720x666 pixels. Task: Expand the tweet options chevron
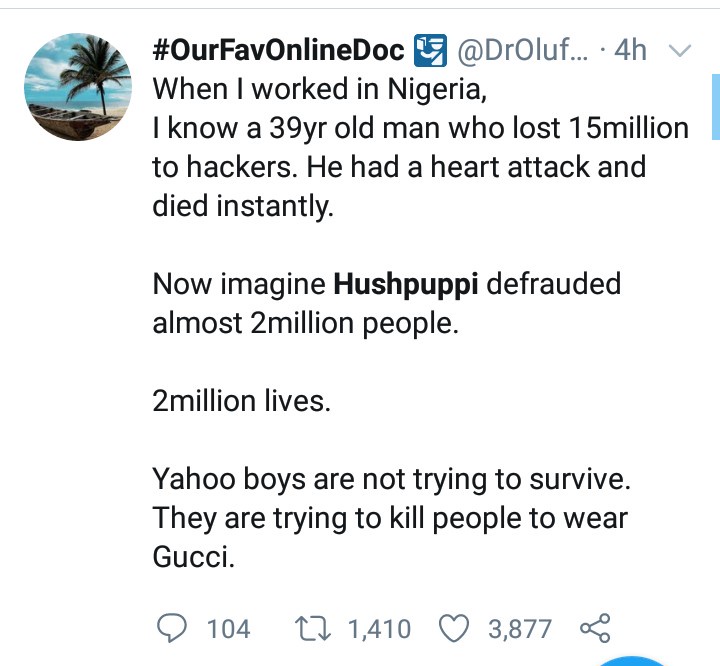tap(679, 49)
